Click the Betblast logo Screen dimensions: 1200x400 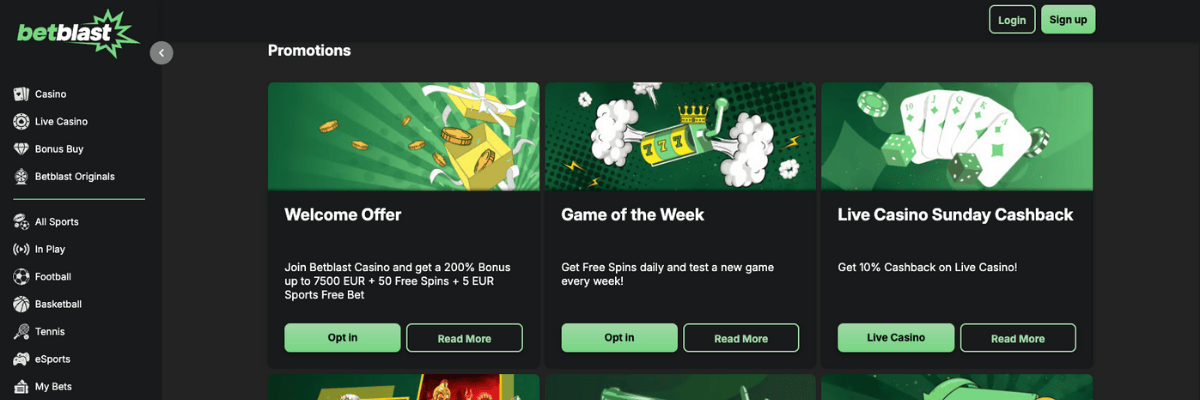(77, 31)
